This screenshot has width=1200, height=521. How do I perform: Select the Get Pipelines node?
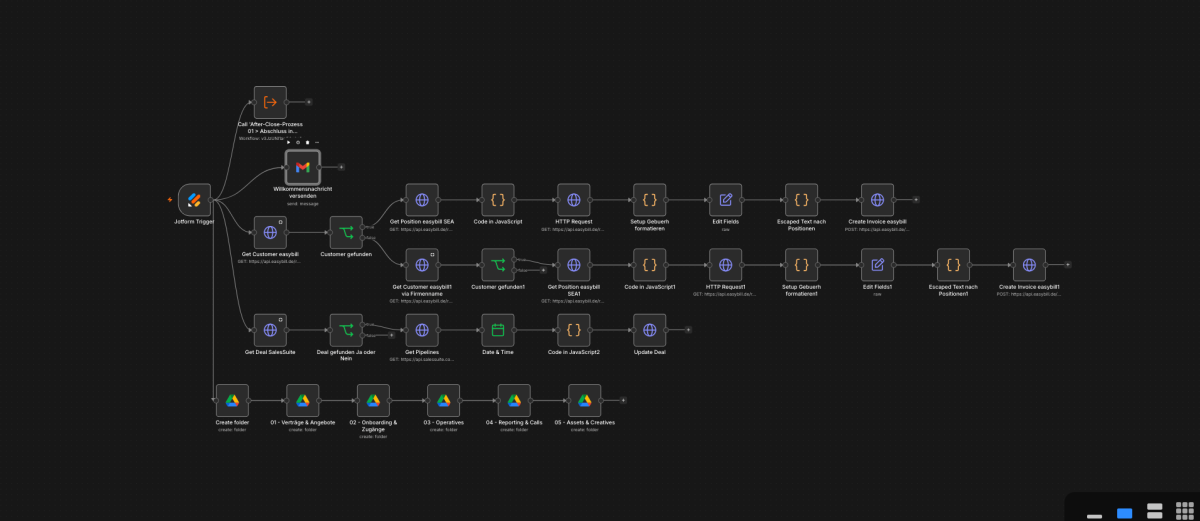[x=422, y=330]
